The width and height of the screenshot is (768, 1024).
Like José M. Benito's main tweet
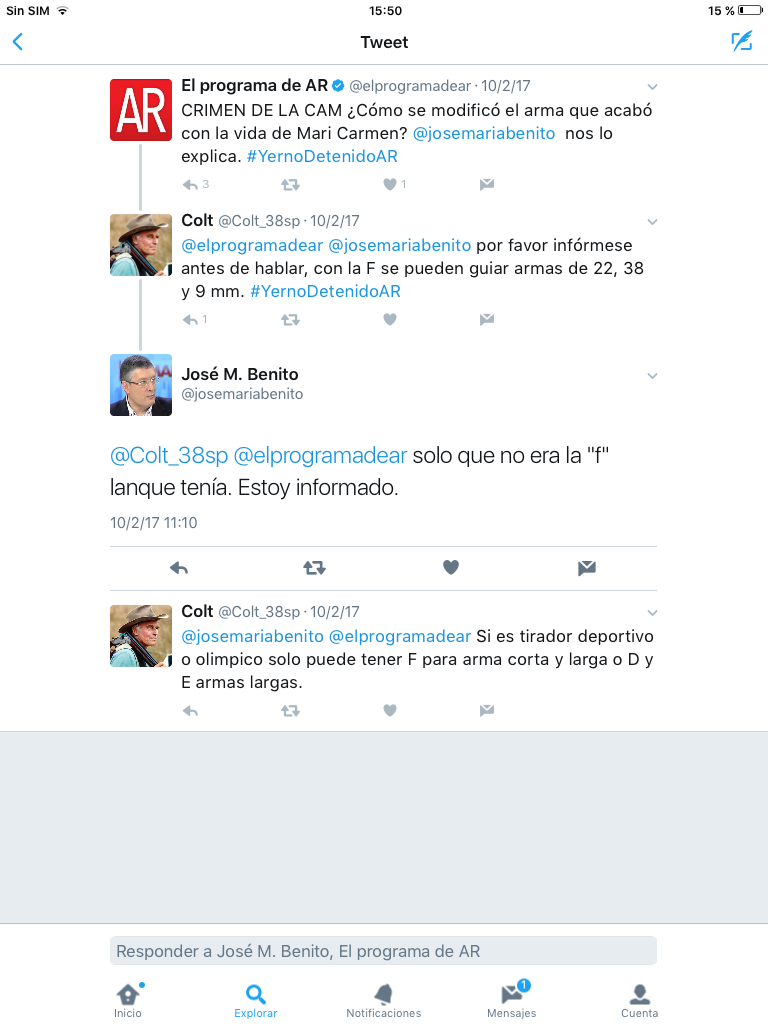(x=451, y=568)
